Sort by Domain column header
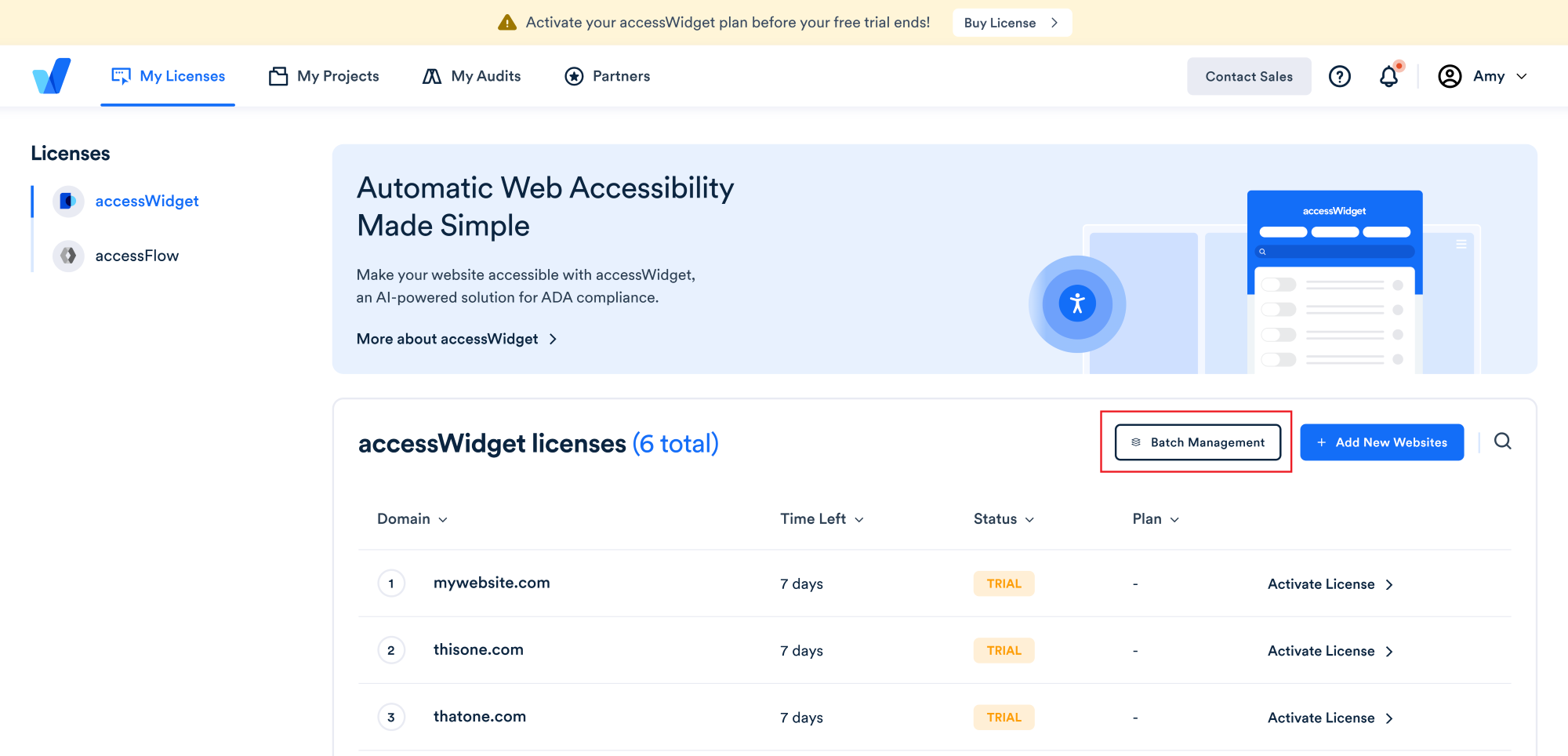This screenshot has height=756, width=1568. click(x=412, y=519)
